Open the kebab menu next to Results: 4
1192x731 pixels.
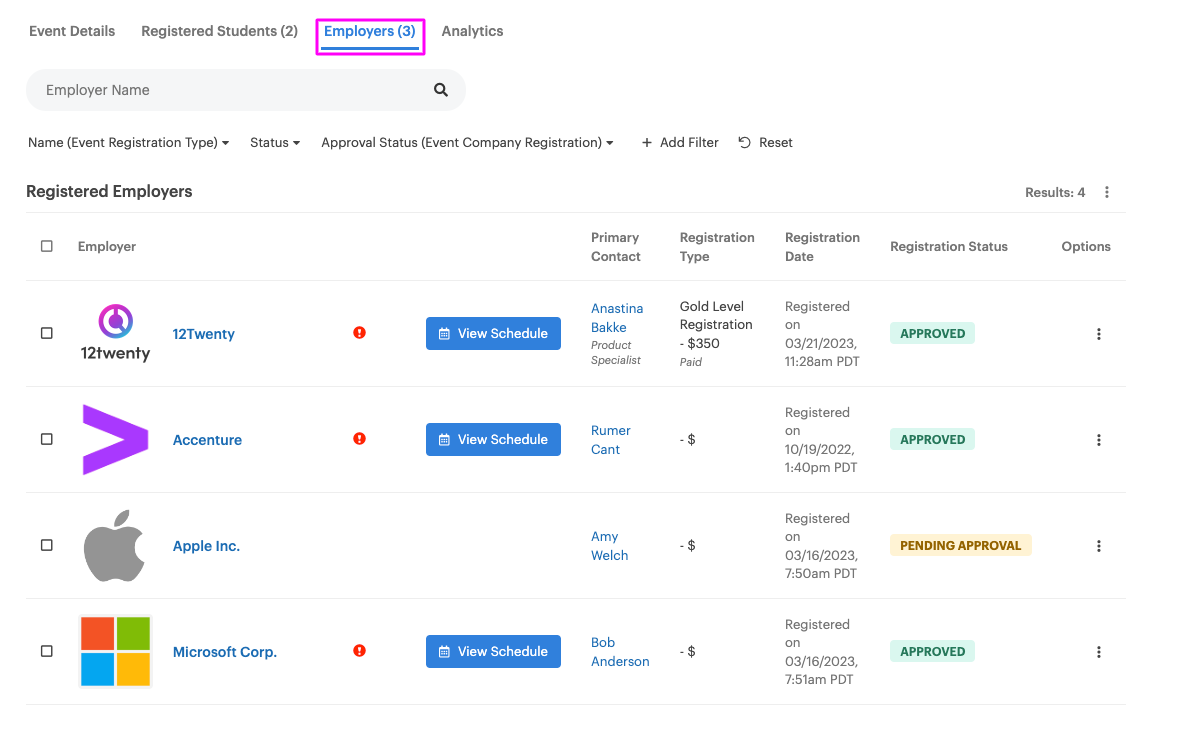[1107, 192]
